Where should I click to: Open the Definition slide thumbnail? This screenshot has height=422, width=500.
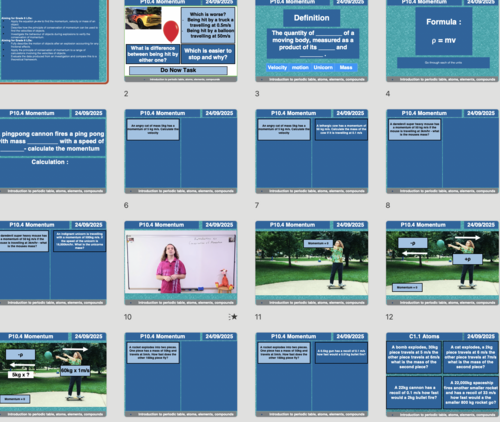(x=312, y=41)
